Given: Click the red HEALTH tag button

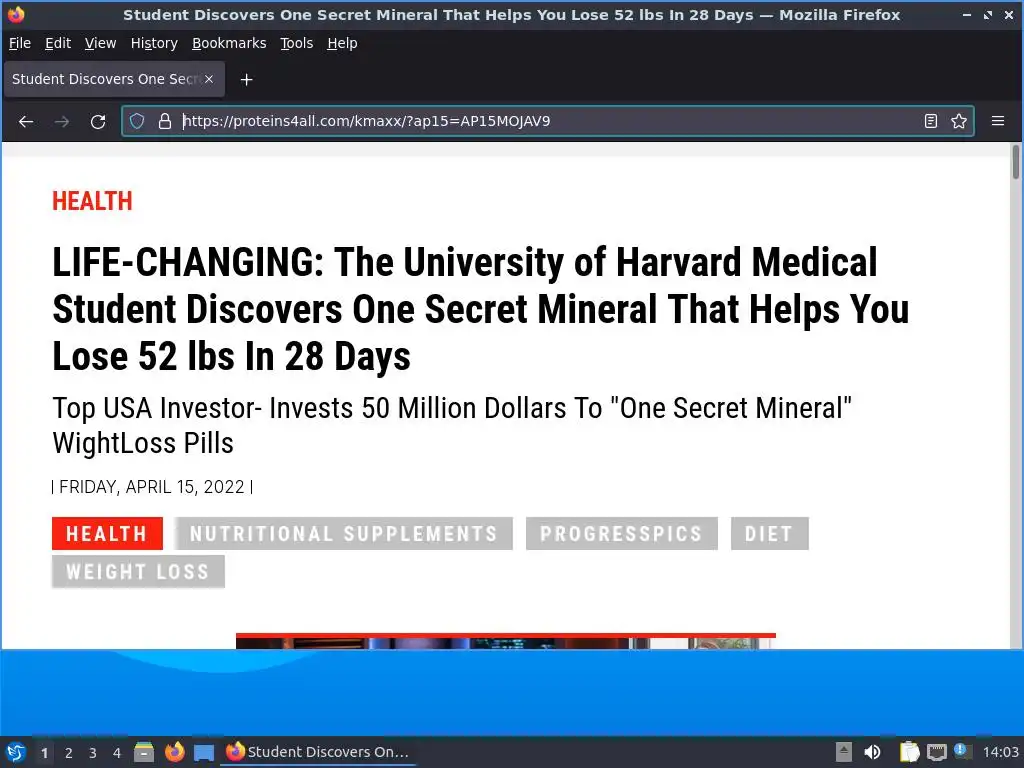Looking at the screenshot, I should pos(107,534).
